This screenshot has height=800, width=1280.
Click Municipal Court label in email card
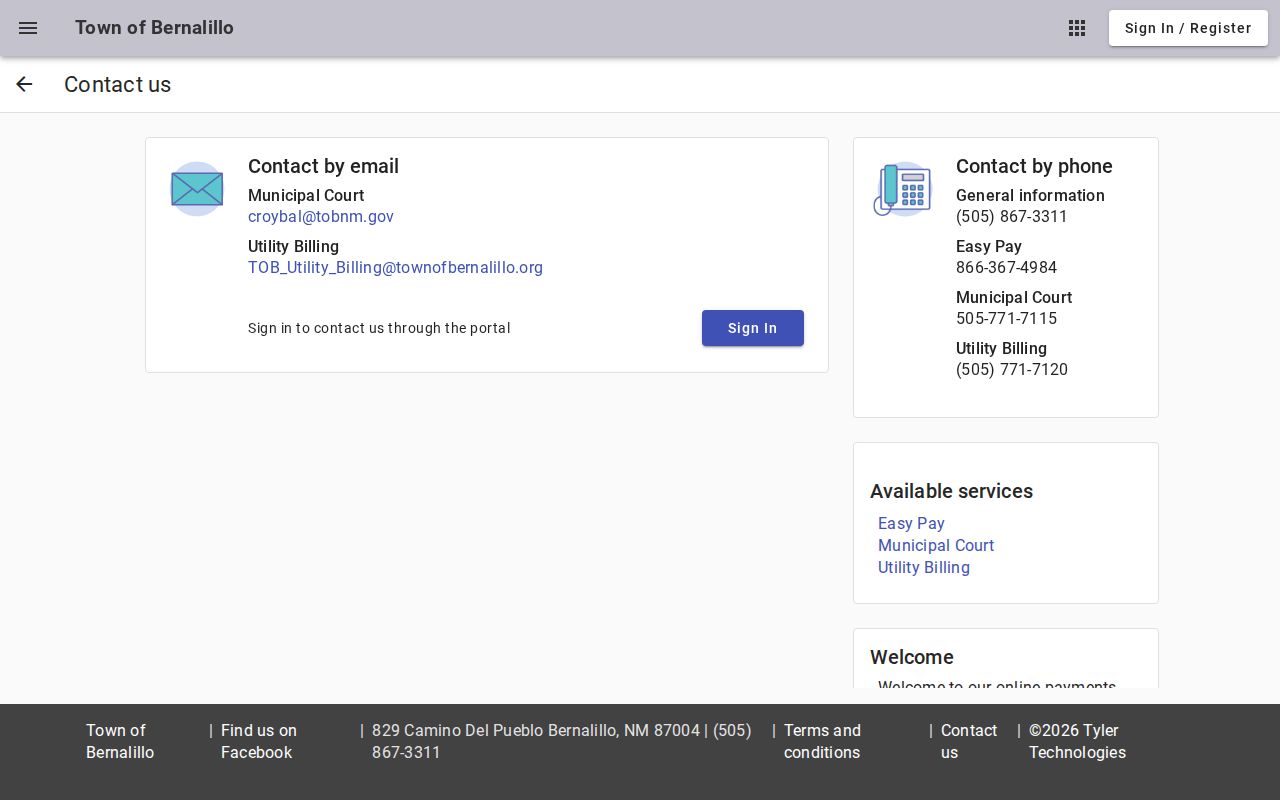[306, 196]
